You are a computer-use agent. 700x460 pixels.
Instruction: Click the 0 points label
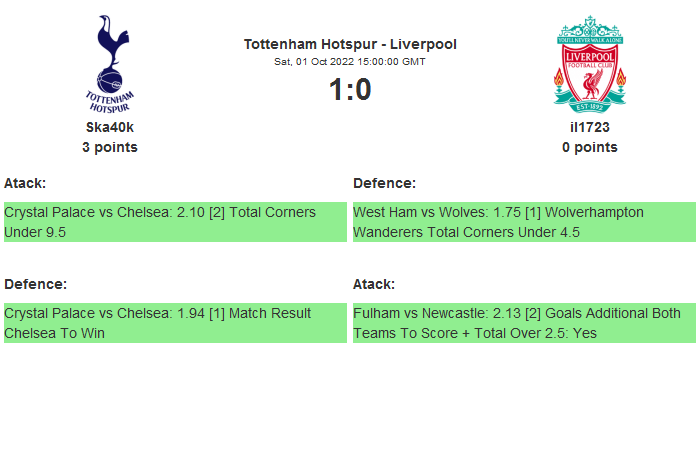point(590,147)
